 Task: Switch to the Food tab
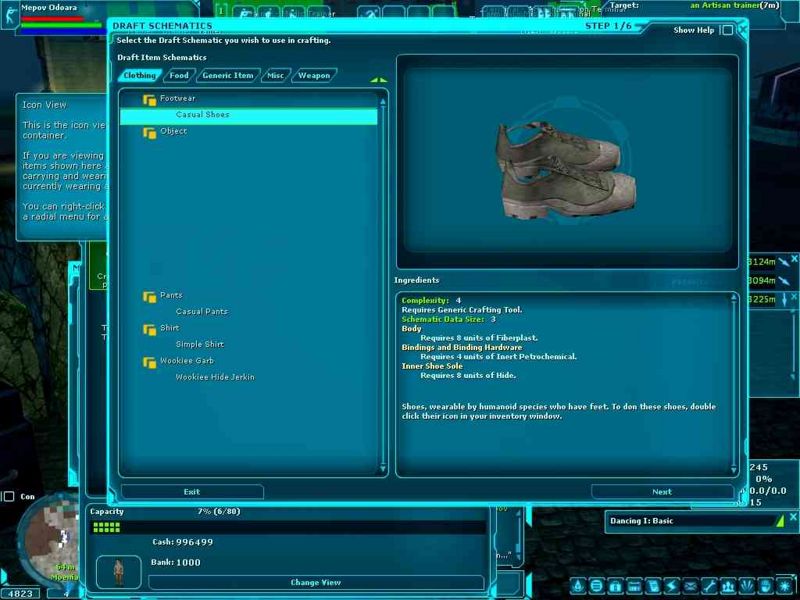(178, 75)
